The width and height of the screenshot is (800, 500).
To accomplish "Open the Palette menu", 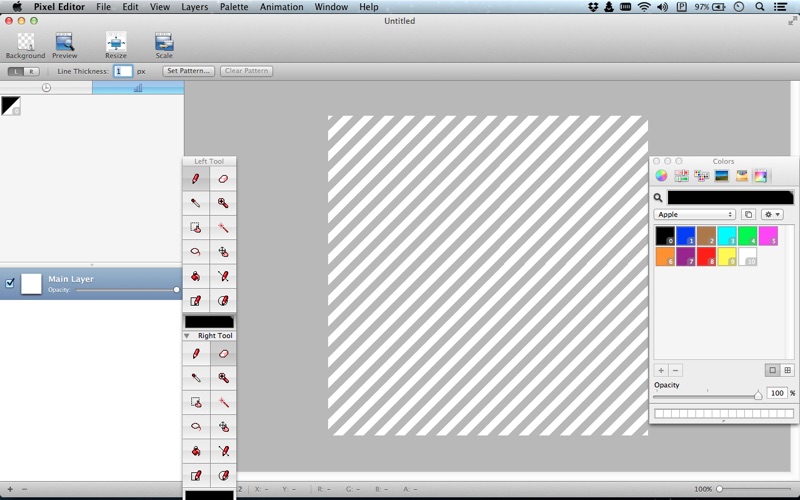I will coord(234,7).
